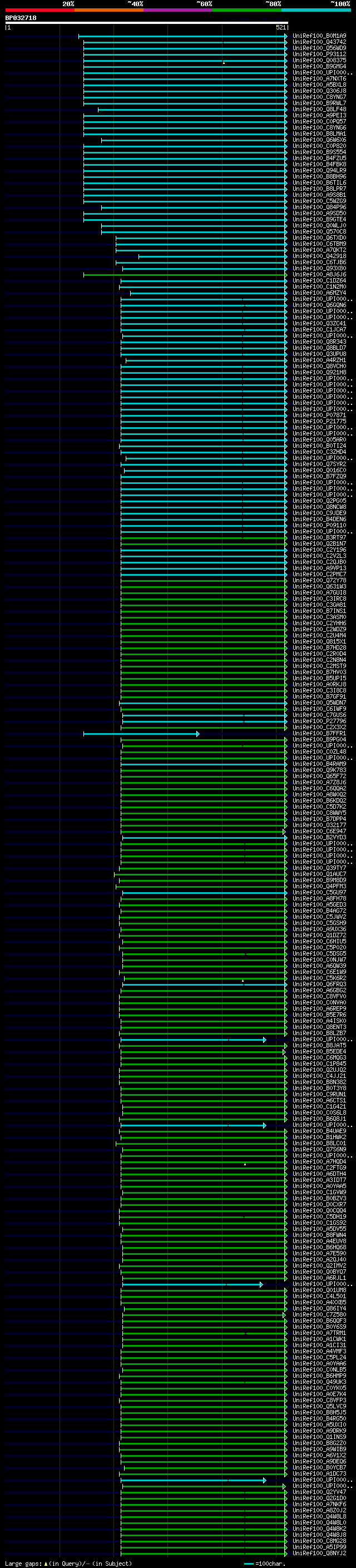Click the UniRef100_Q1INS9 label

point(319,1437)
